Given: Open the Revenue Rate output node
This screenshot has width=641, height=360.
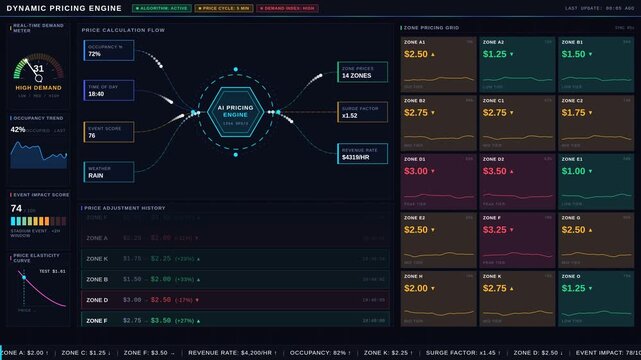Looking at the screenshot, I should coord(363,154).
